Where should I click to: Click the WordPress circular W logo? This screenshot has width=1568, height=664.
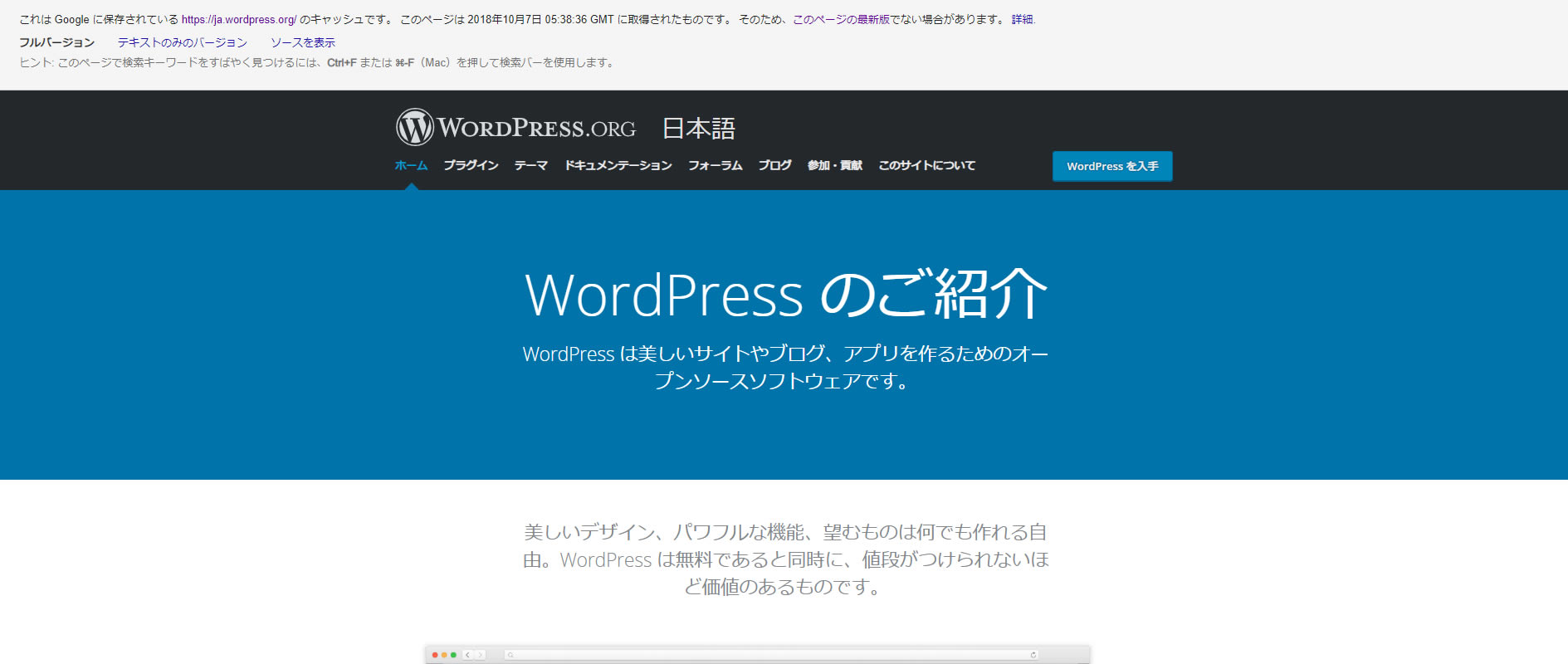coord(415,128)
